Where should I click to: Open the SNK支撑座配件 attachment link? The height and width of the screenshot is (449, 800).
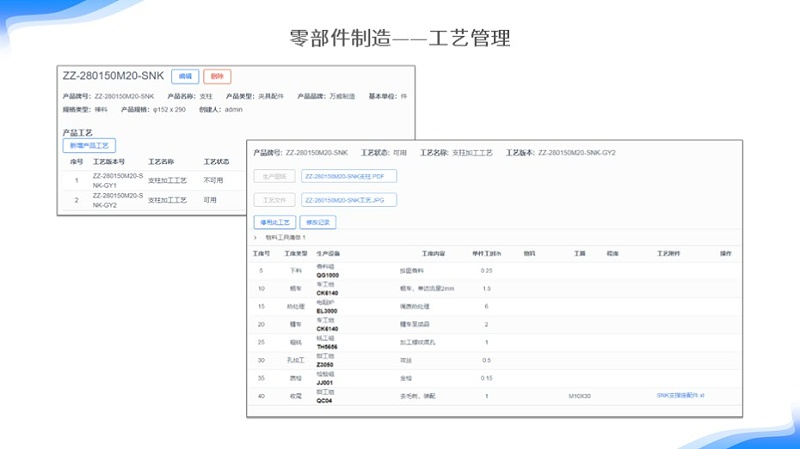click(x=681, y=396)
